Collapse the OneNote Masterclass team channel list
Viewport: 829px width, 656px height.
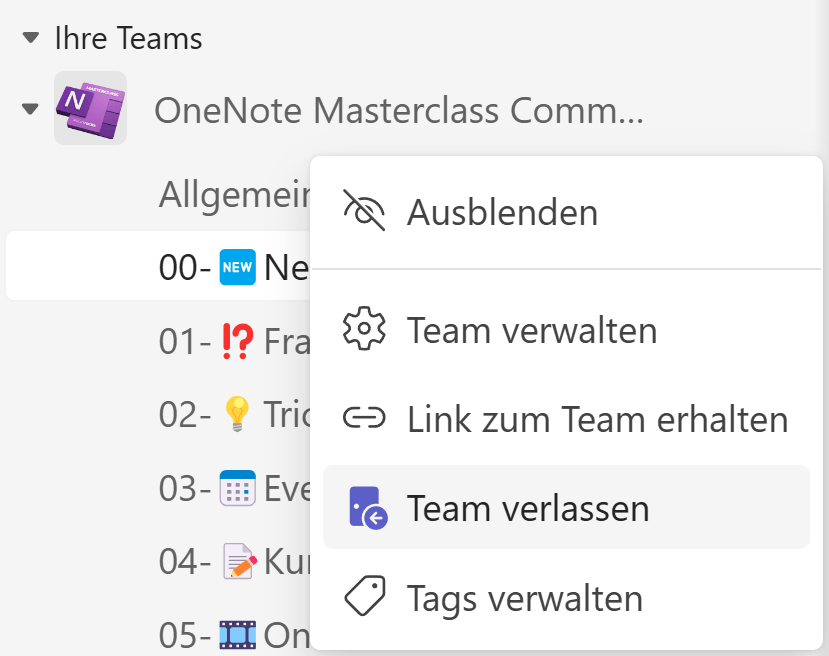30,109
